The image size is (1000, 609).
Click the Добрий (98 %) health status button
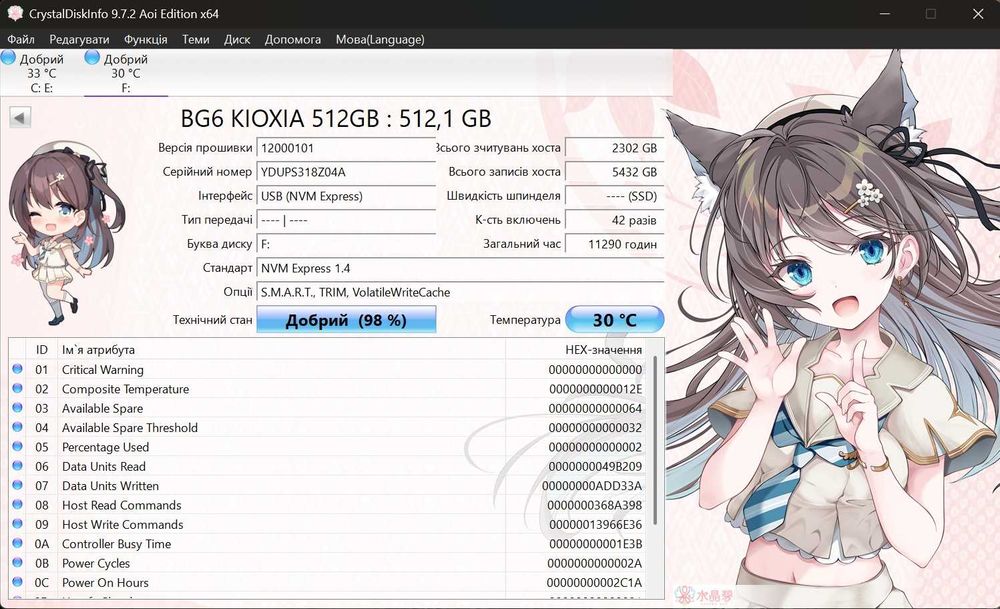click(346, 319)
